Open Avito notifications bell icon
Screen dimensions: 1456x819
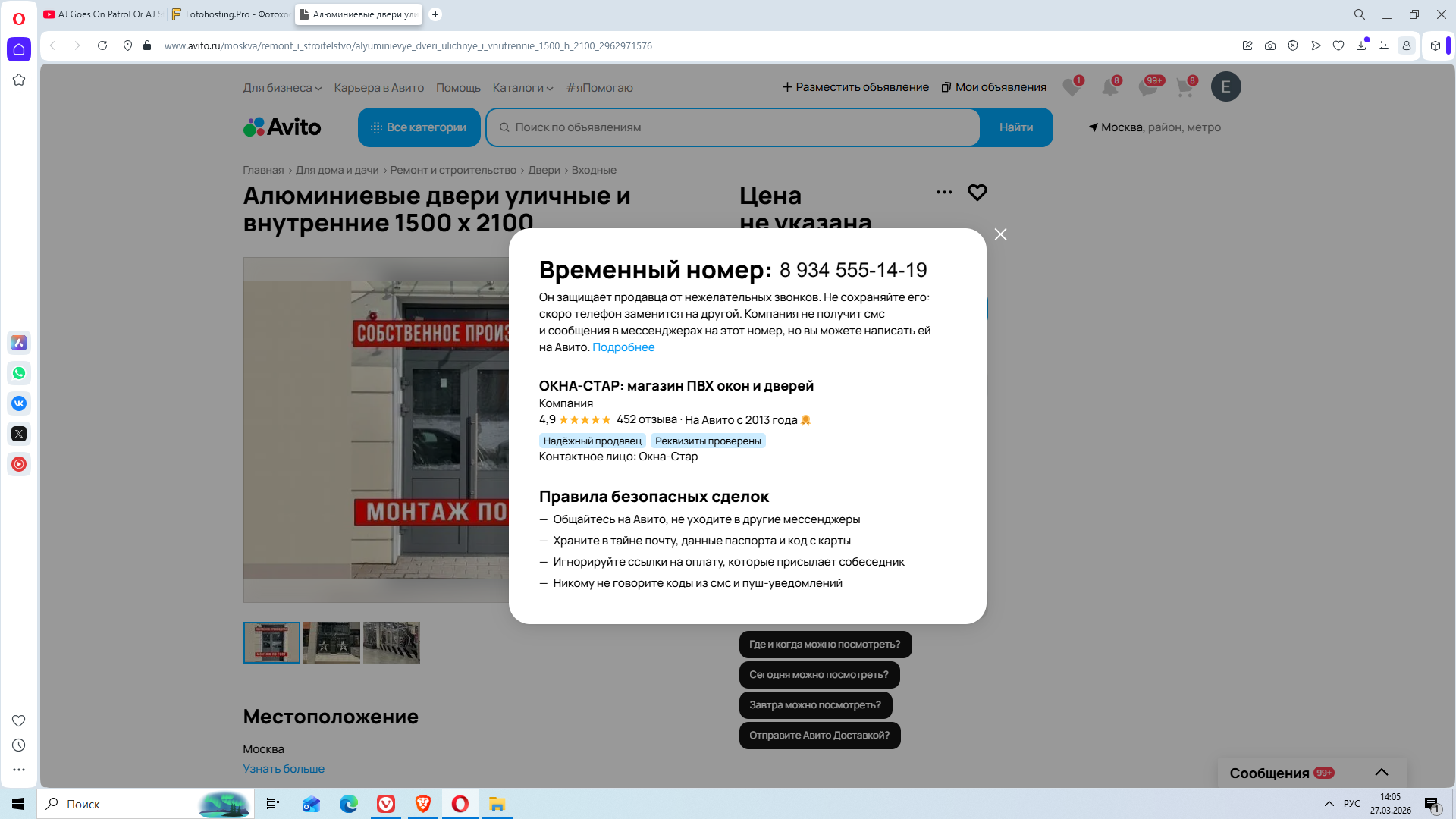1109,87
